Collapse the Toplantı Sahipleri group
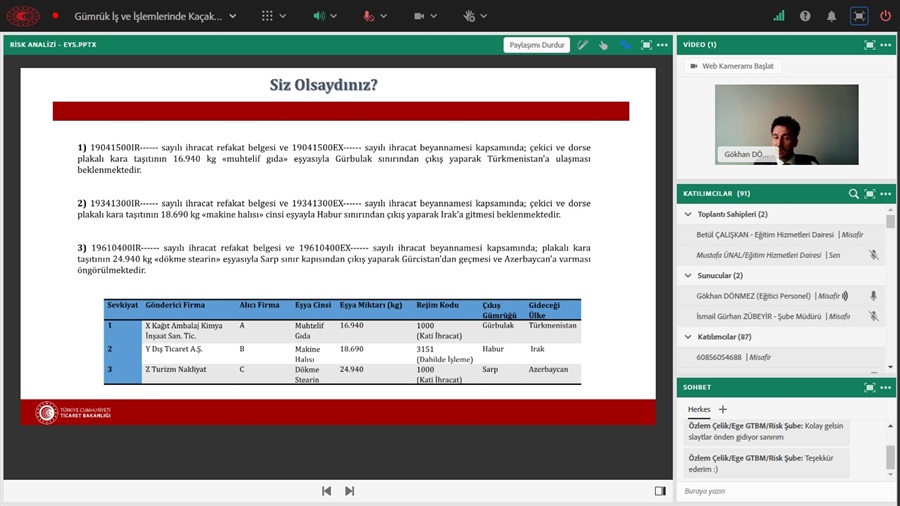900x506 pixels. [x=687, y=214]
